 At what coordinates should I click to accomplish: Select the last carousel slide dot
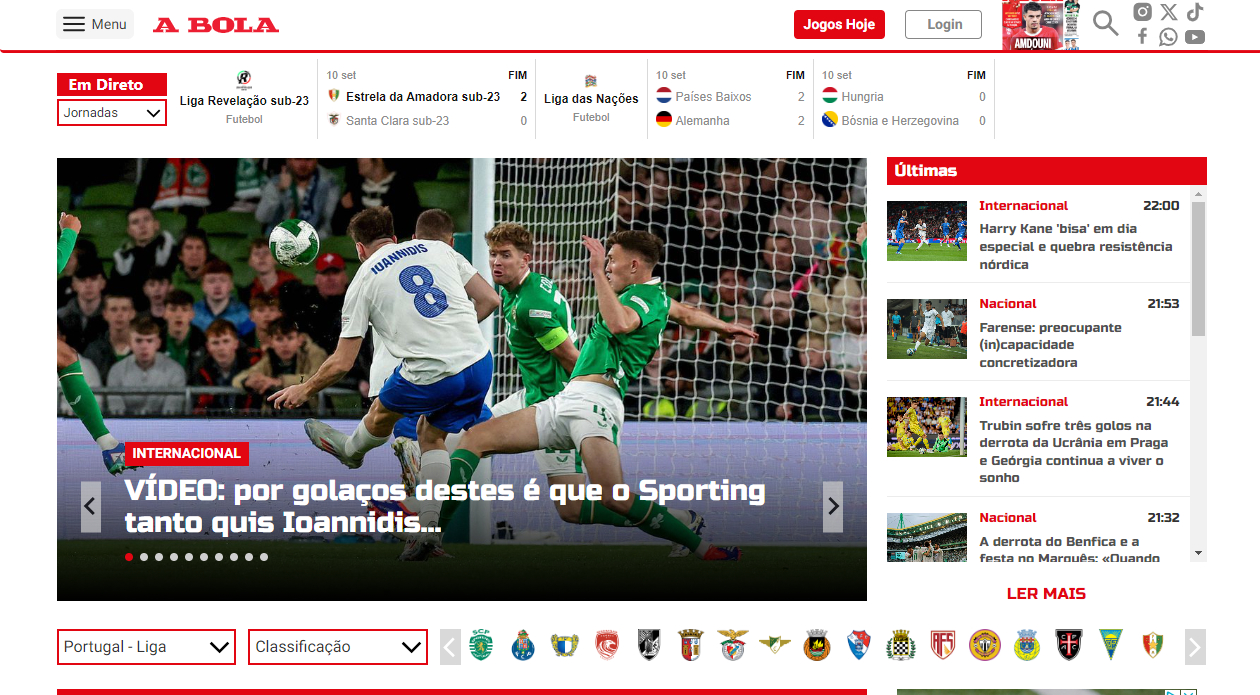tap(264, 557)
